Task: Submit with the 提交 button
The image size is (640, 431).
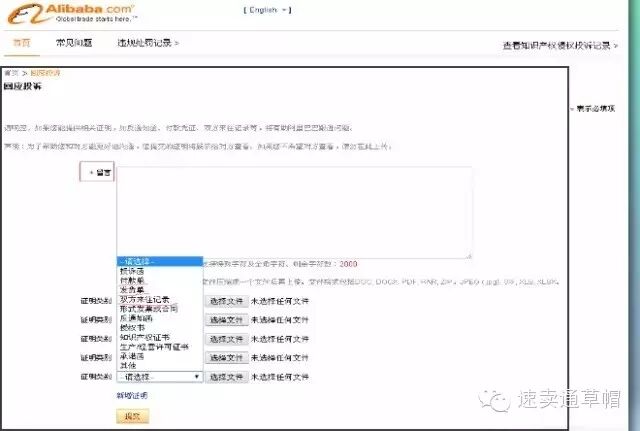Action: click(132, 416)
